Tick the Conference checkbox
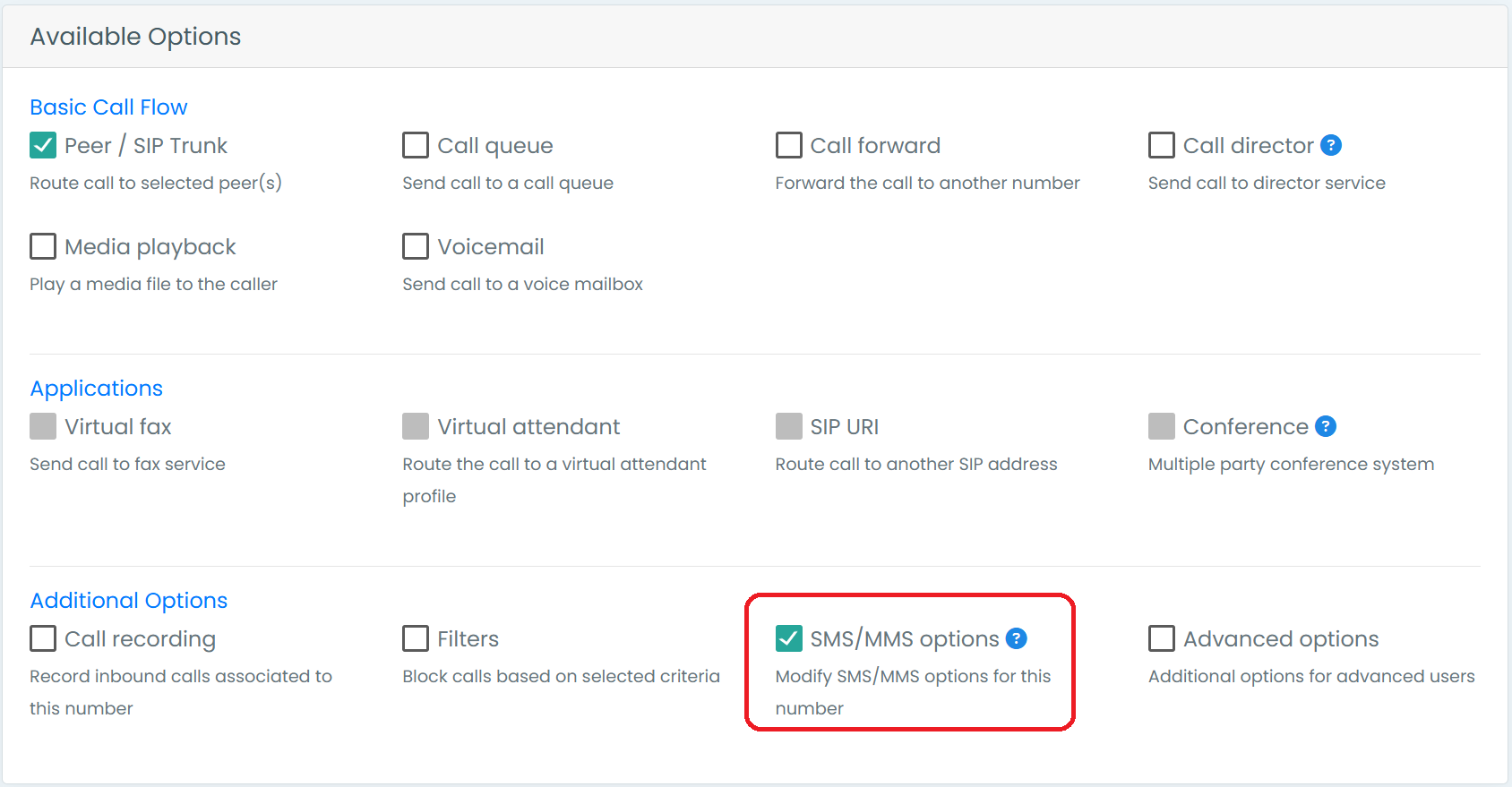 pyautogui.click(x=1162, y=426)
